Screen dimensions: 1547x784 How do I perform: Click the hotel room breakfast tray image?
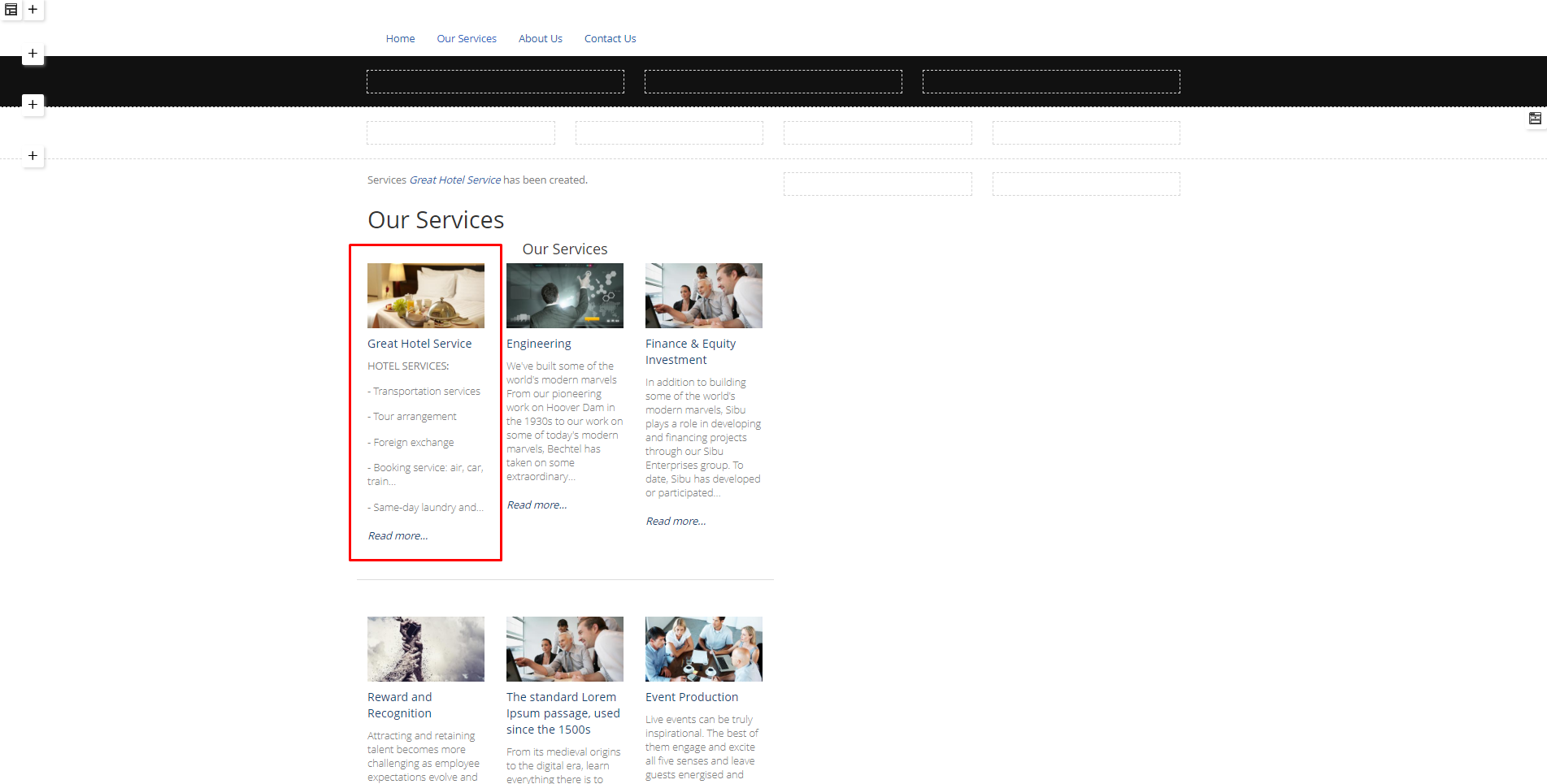click(x=426, y=296)
